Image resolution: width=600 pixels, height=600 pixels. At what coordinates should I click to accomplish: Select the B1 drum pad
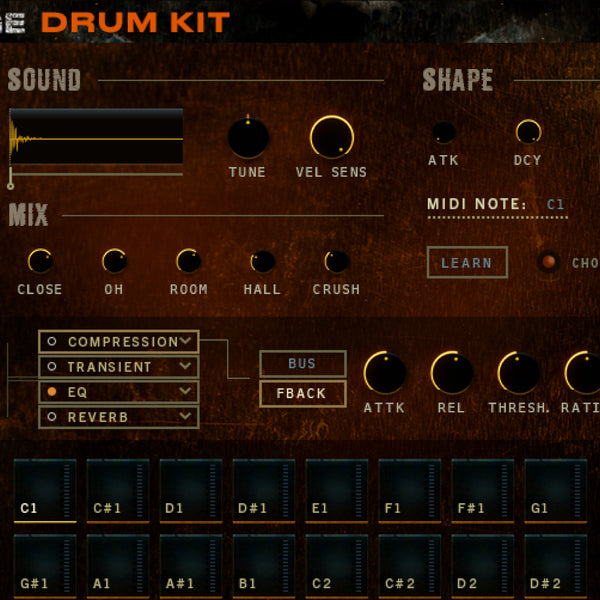click(x=264, y=567)
